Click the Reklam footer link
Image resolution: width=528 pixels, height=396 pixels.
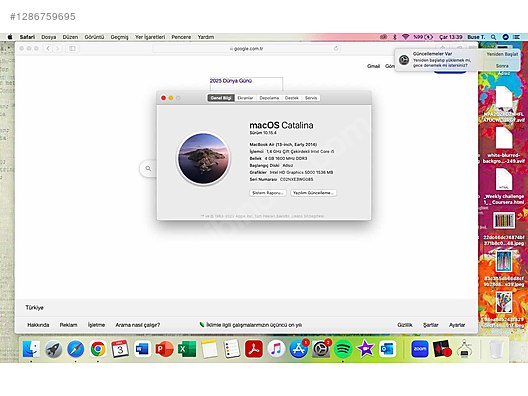(68, 325)
